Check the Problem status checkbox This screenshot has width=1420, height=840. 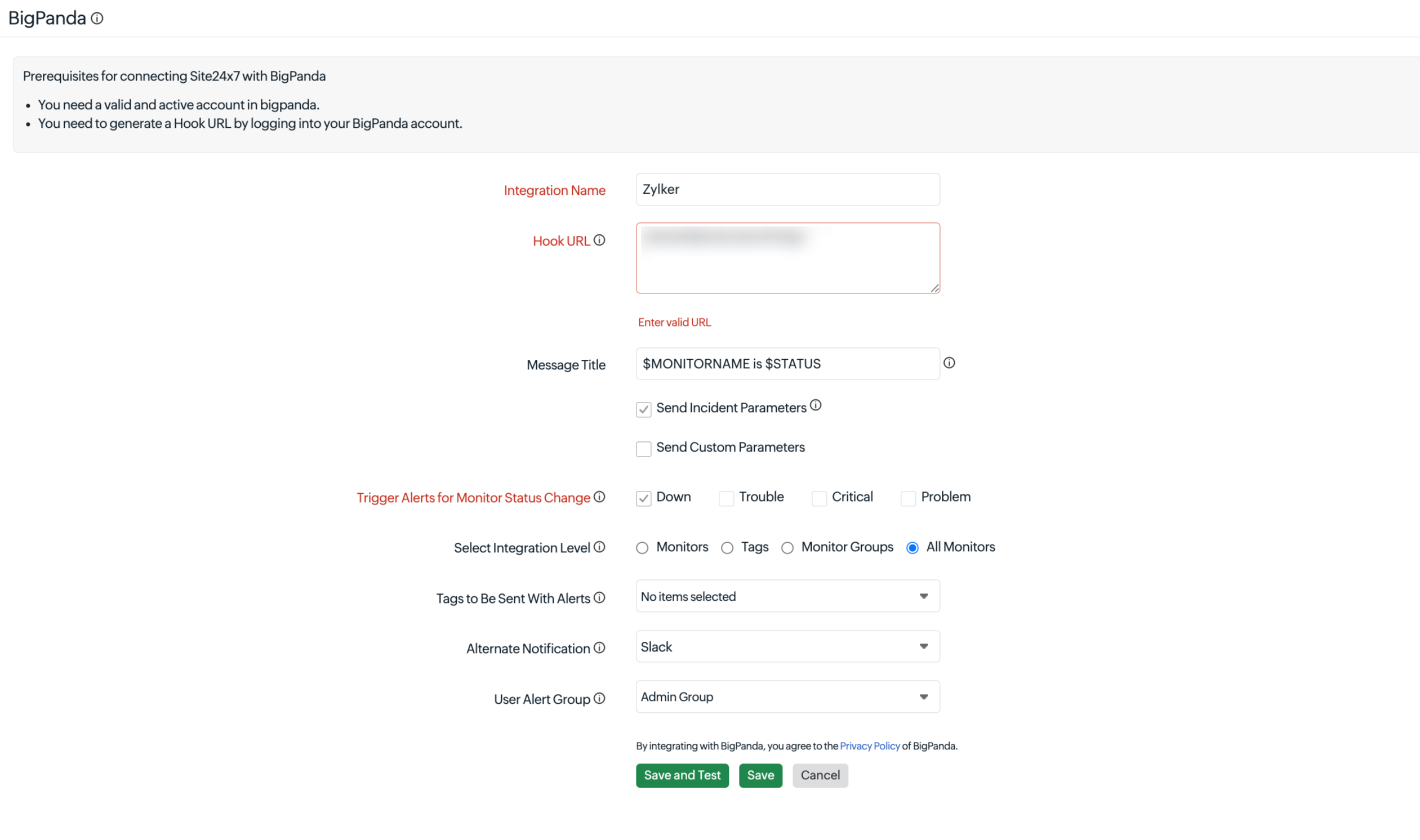point(908,498)
